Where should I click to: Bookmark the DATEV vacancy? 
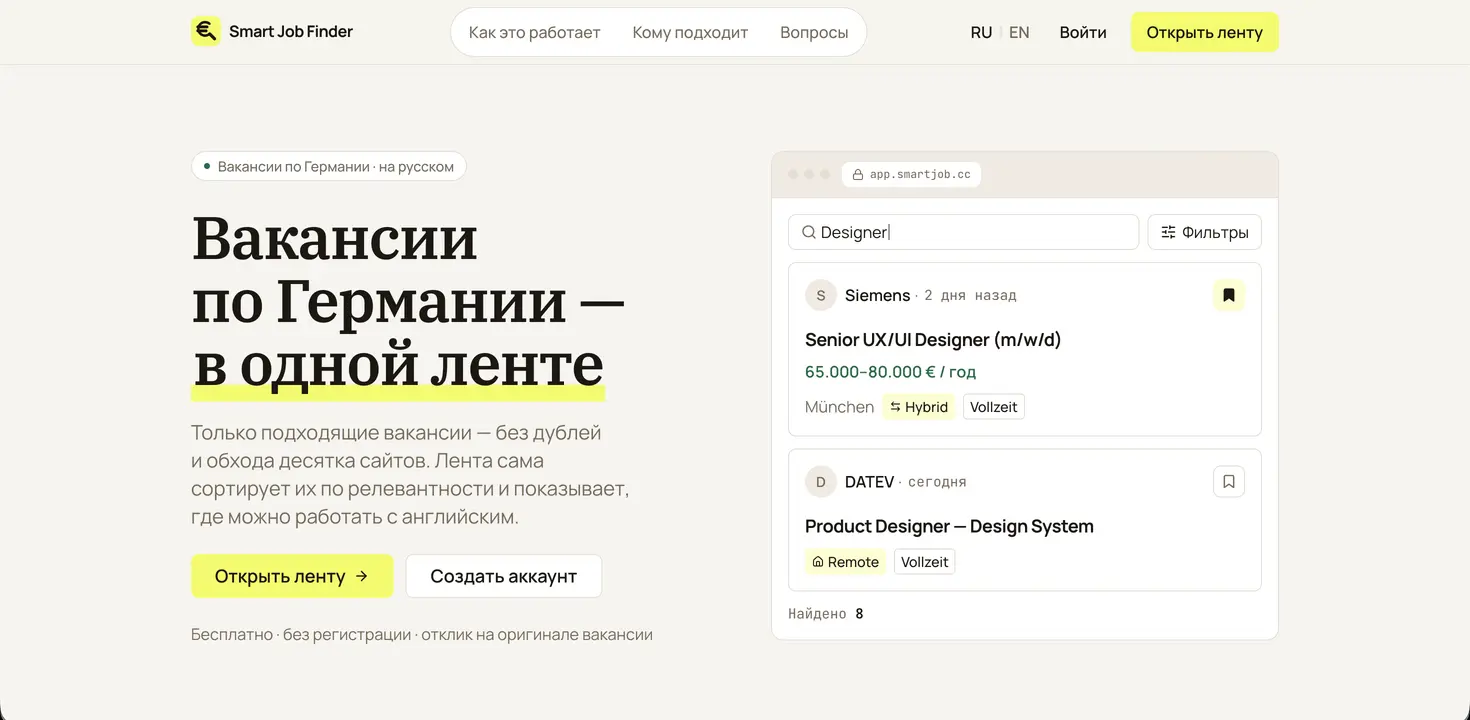(1229, 482)
